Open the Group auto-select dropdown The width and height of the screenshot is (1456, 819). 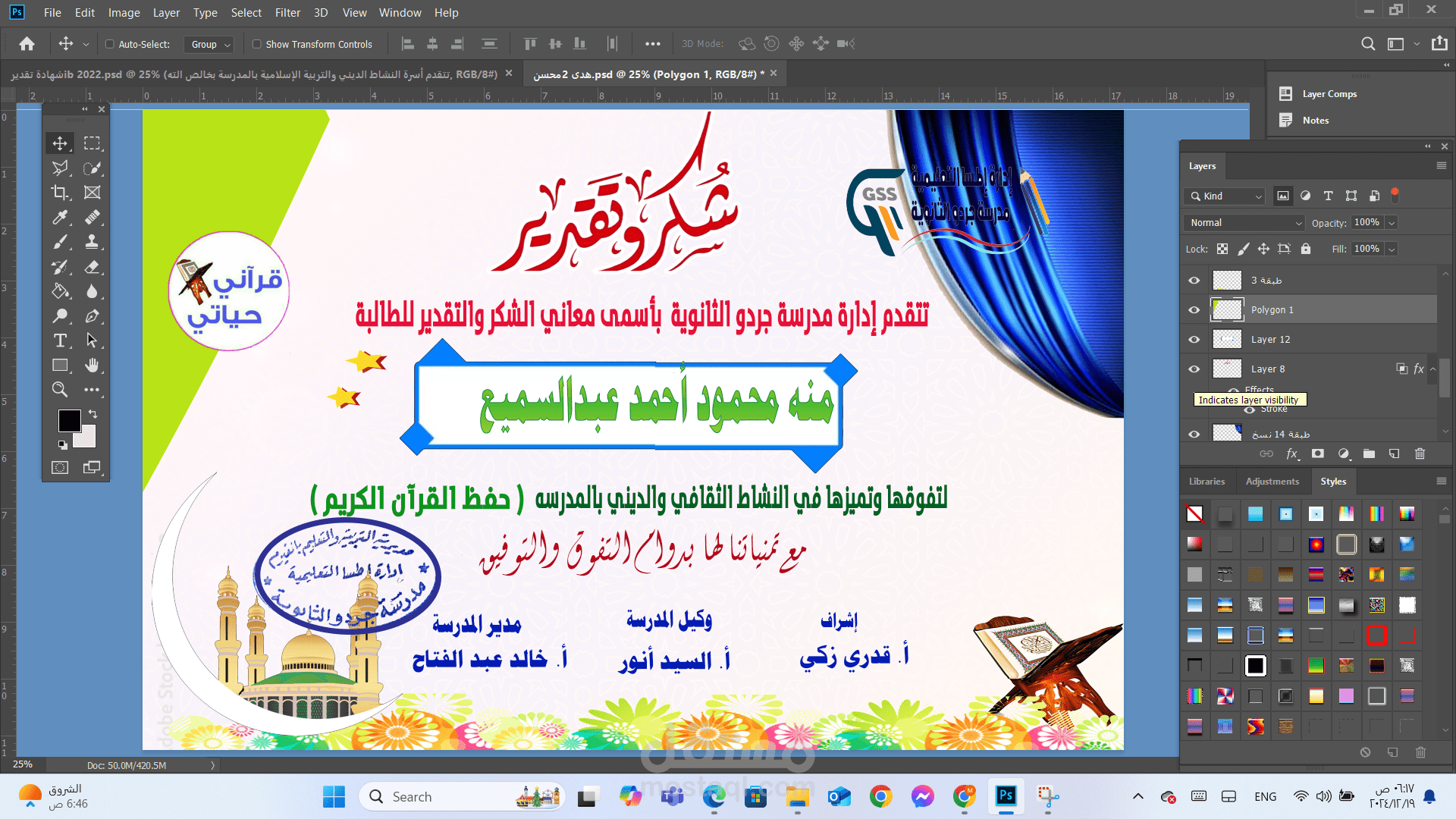pyautogui.click(x=210, y=44)
